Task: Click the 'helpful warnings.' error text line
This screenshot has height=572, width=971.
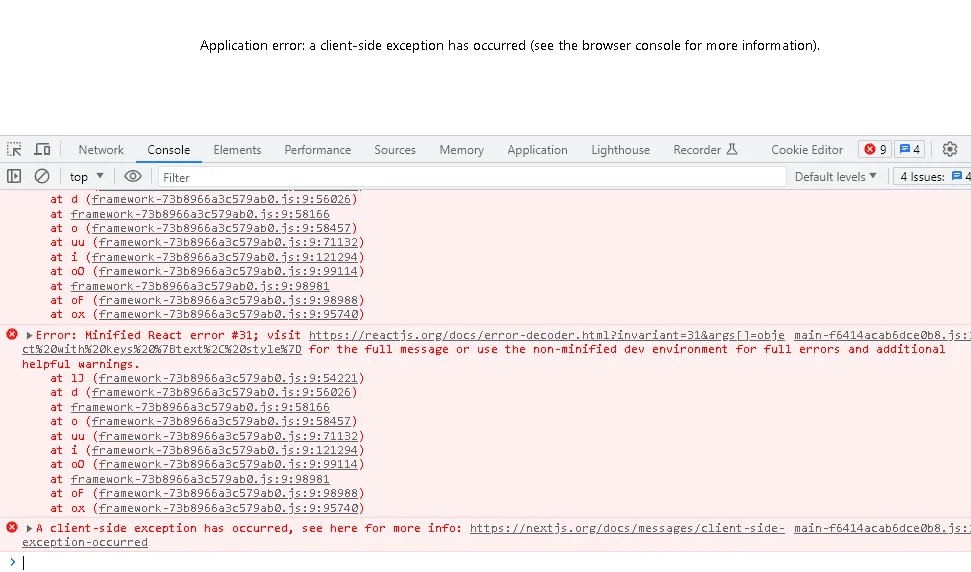Action: 81,364
